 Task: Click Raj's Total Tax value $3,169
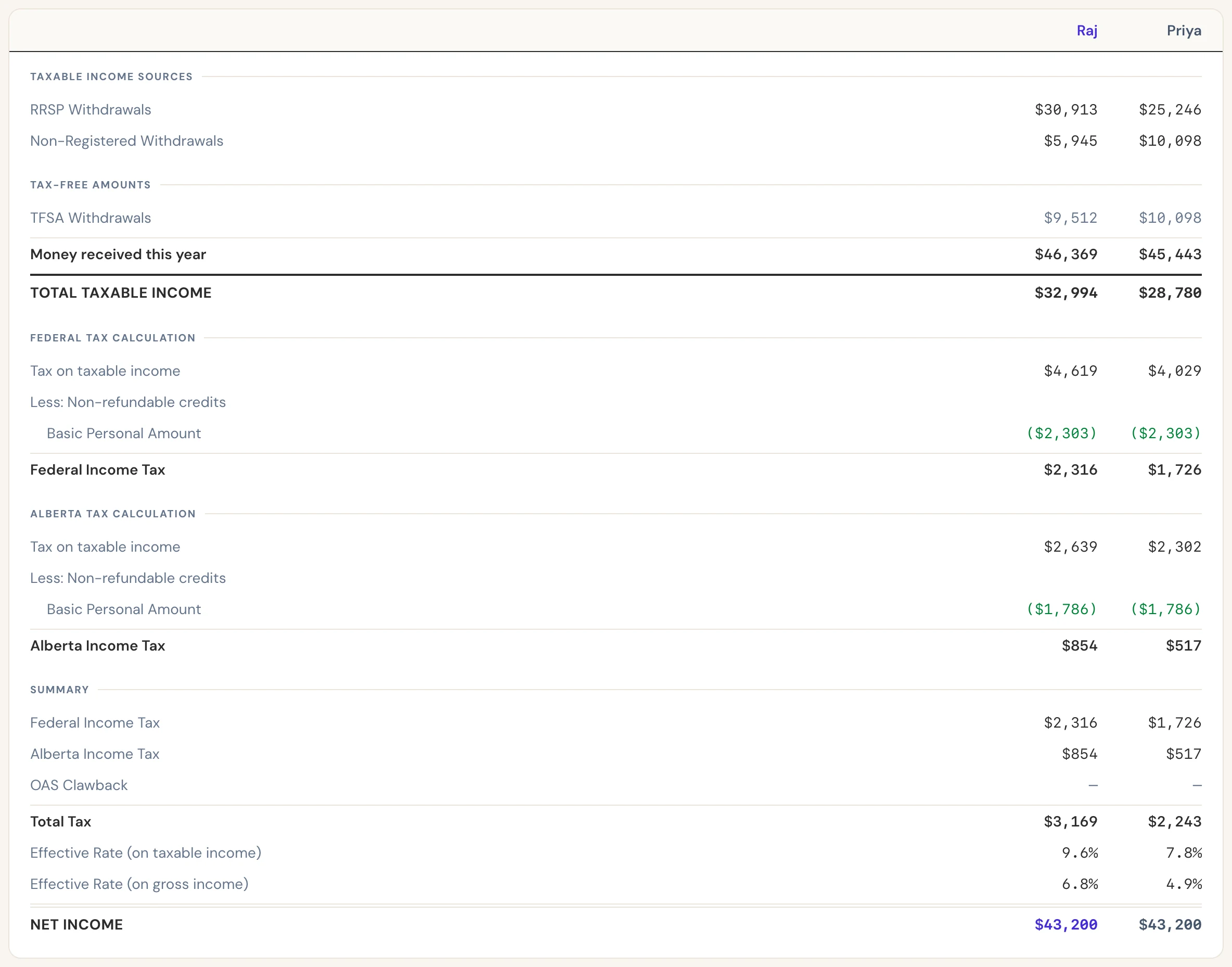click(1070, 821)
